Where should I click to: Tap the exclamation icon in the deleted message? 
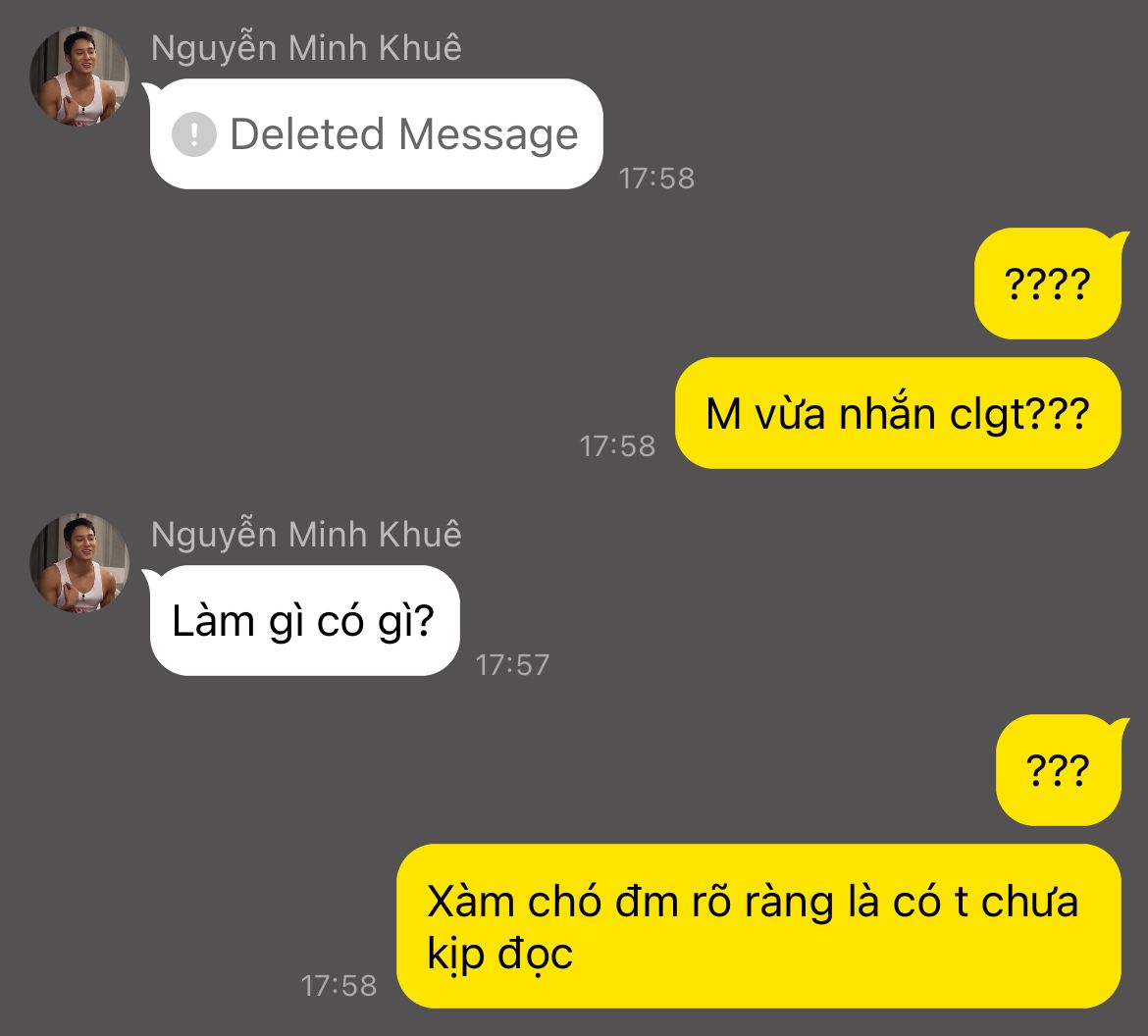(194, 134)
